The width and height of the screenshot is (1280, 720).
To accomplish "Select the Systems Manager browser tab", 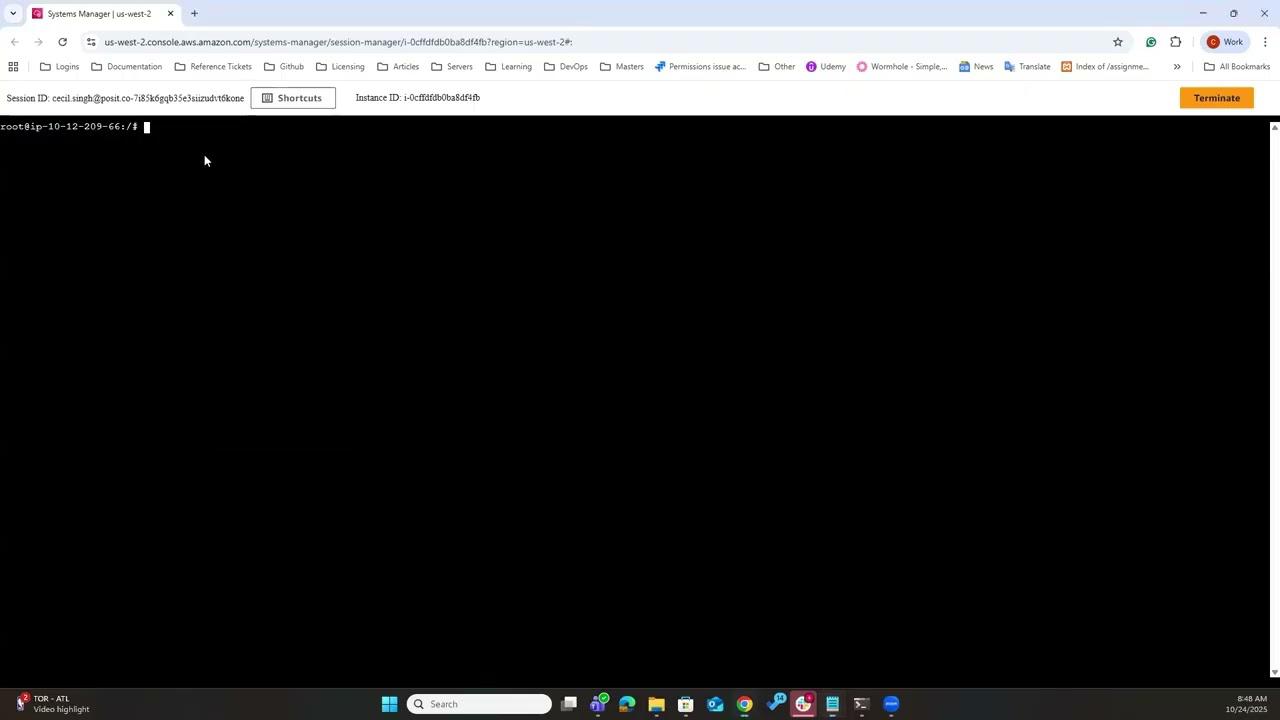I will click(x=99, y=13).
